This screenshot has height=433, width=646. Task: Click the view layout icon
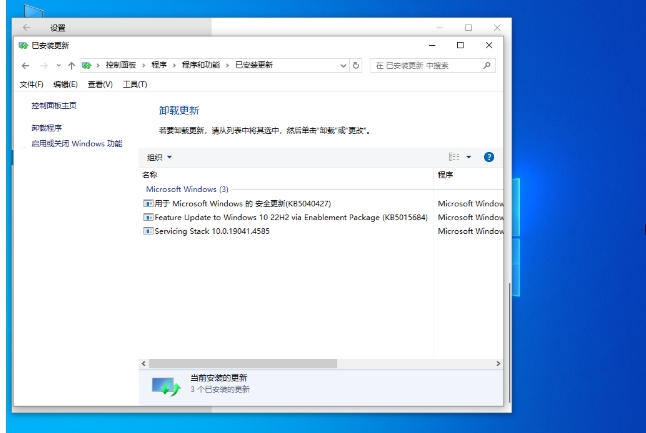pyautogui.click(x=454, y=157)
